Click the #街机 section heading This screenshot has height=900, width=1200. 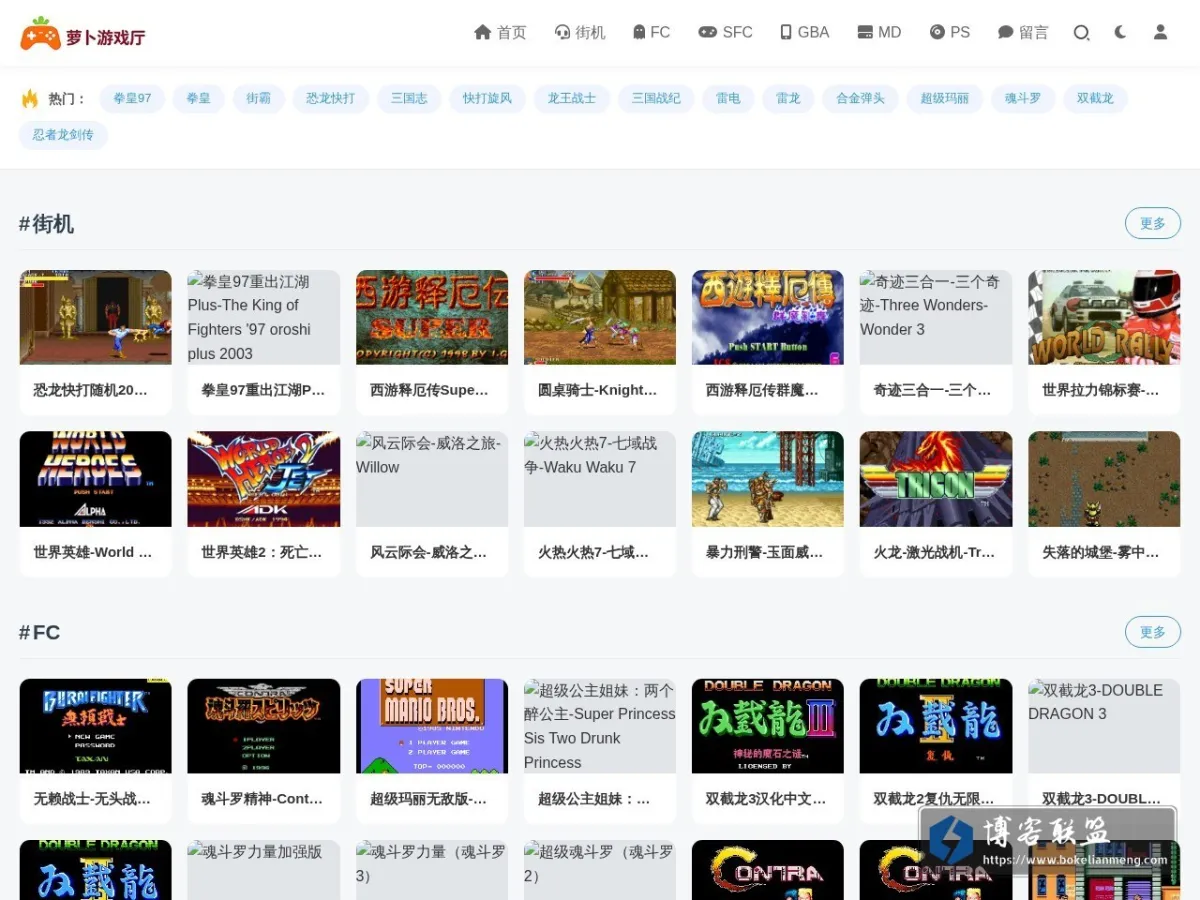[x=47, y=224]
